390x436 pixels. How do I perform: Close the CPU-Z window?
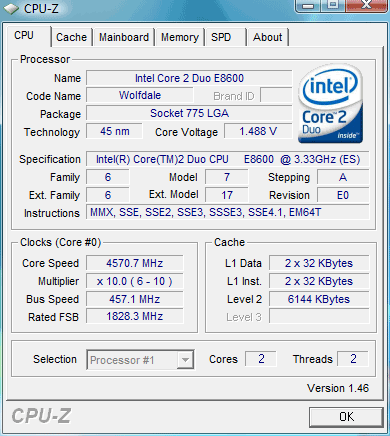[366, 5]
